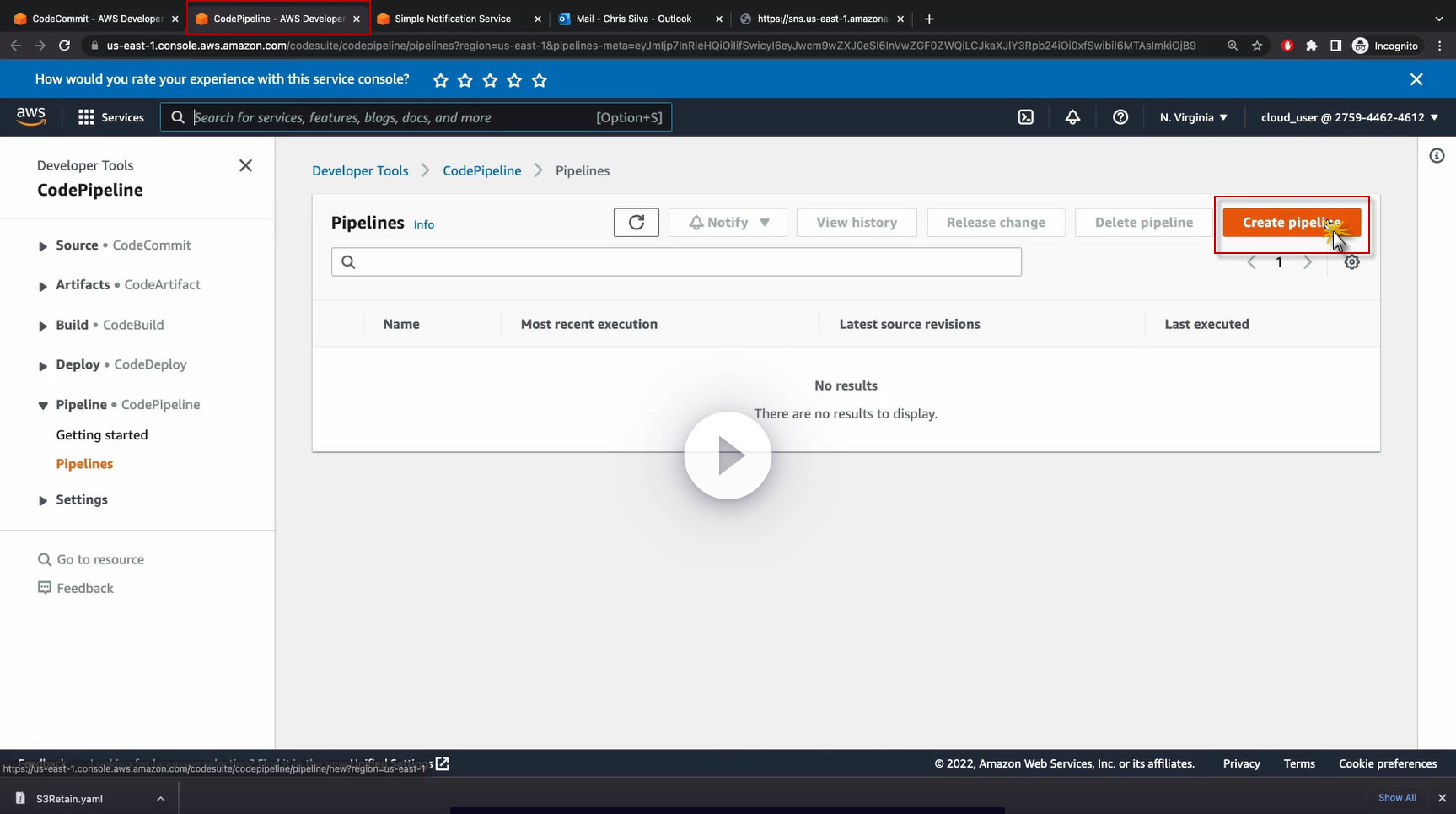Click the AWS logo home icon
The image size is (1456, 814).
(x=31, y=116)
